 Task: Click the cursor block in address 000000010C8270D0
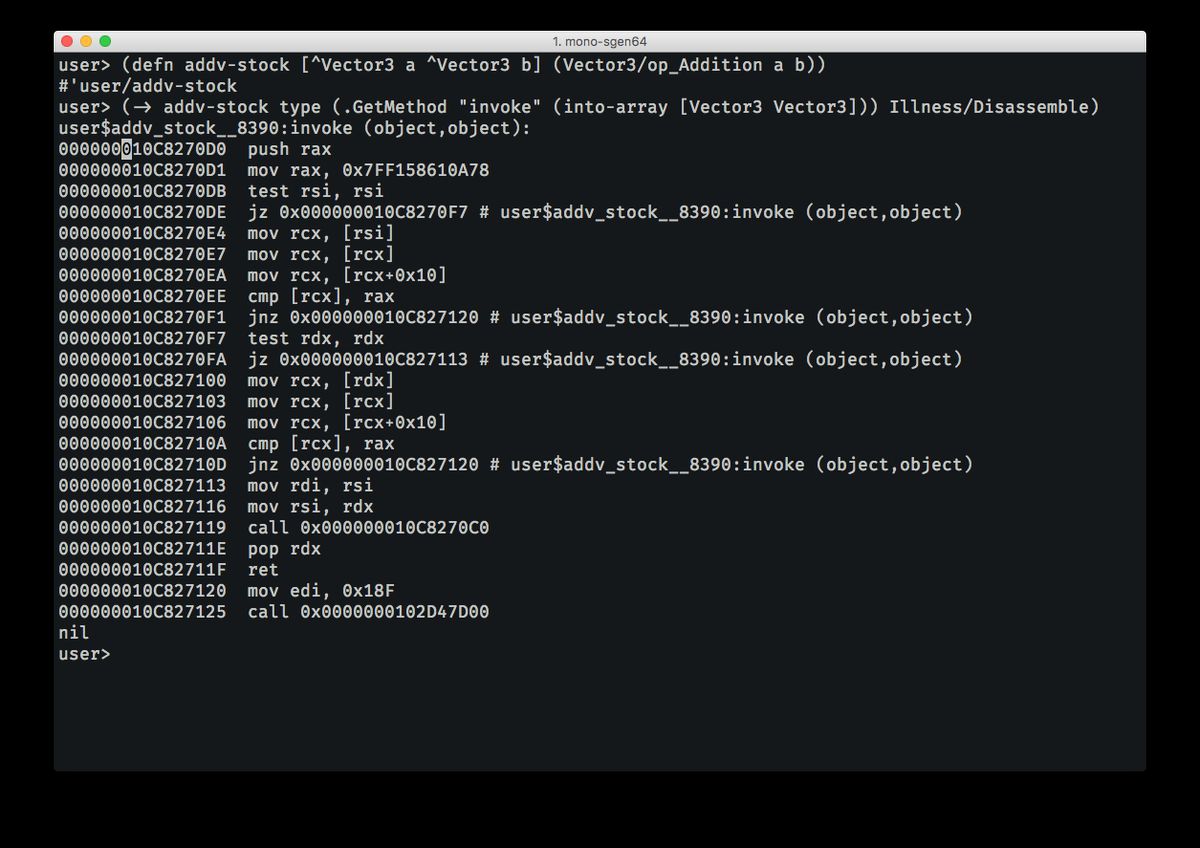126,149
